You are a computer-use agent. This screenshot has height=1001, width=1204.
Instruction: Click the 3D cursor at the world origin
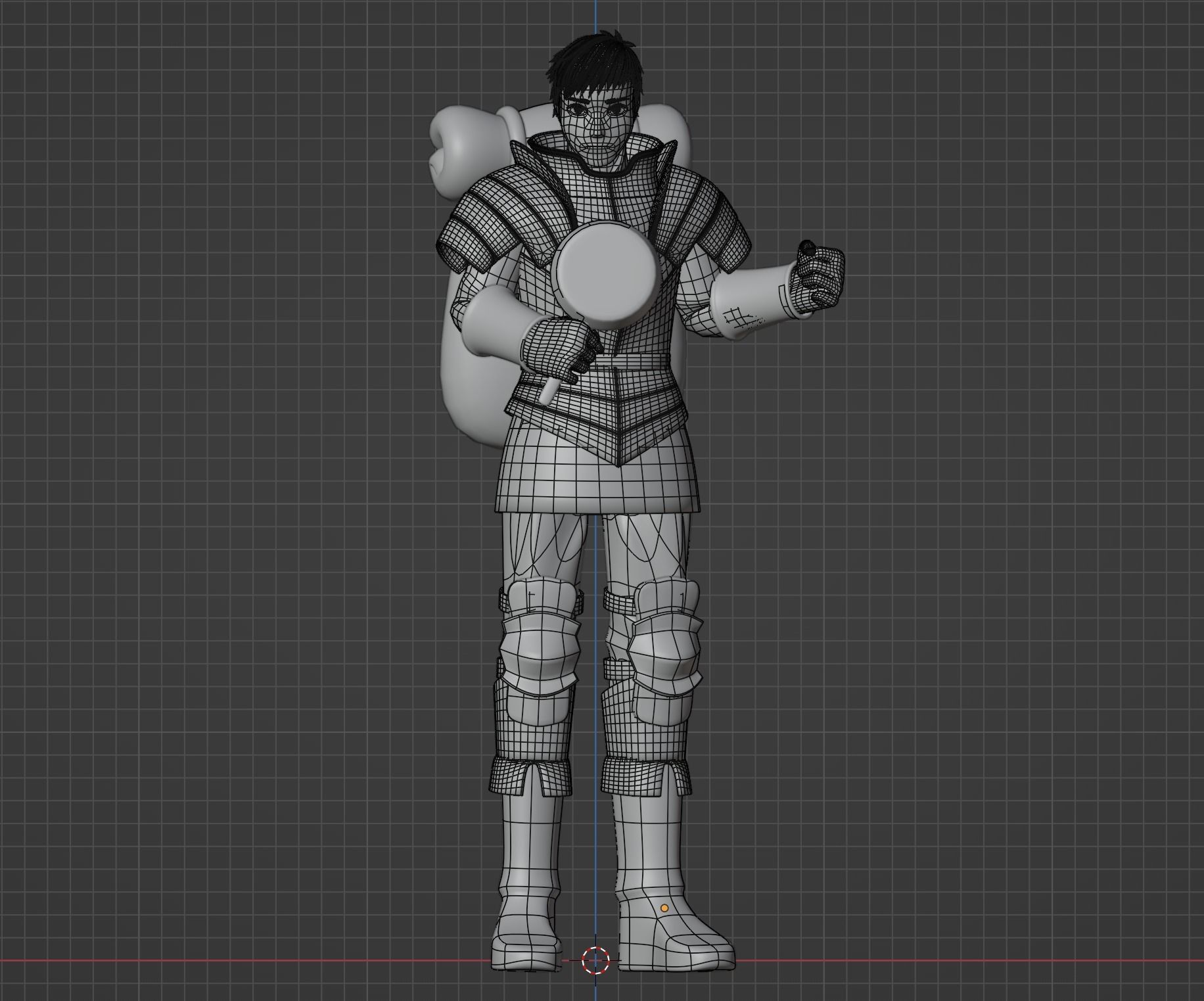(x=596, y=960)
